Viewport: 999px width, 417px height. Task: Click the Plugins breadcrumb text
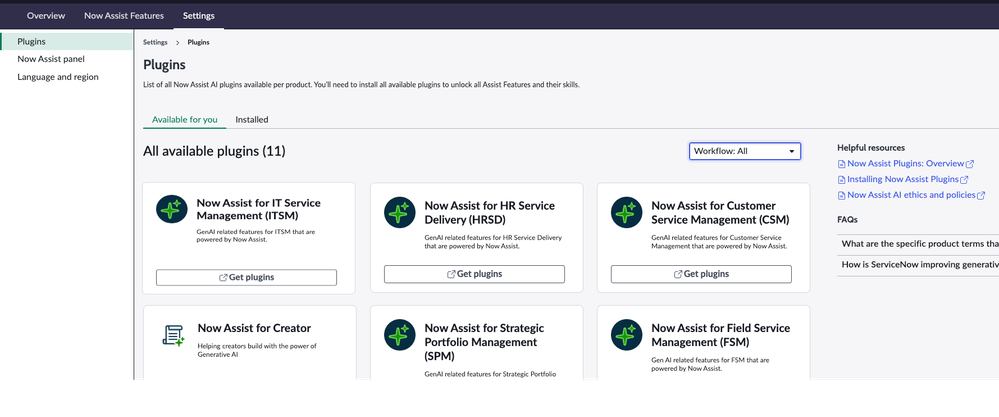tap(198, 43)
